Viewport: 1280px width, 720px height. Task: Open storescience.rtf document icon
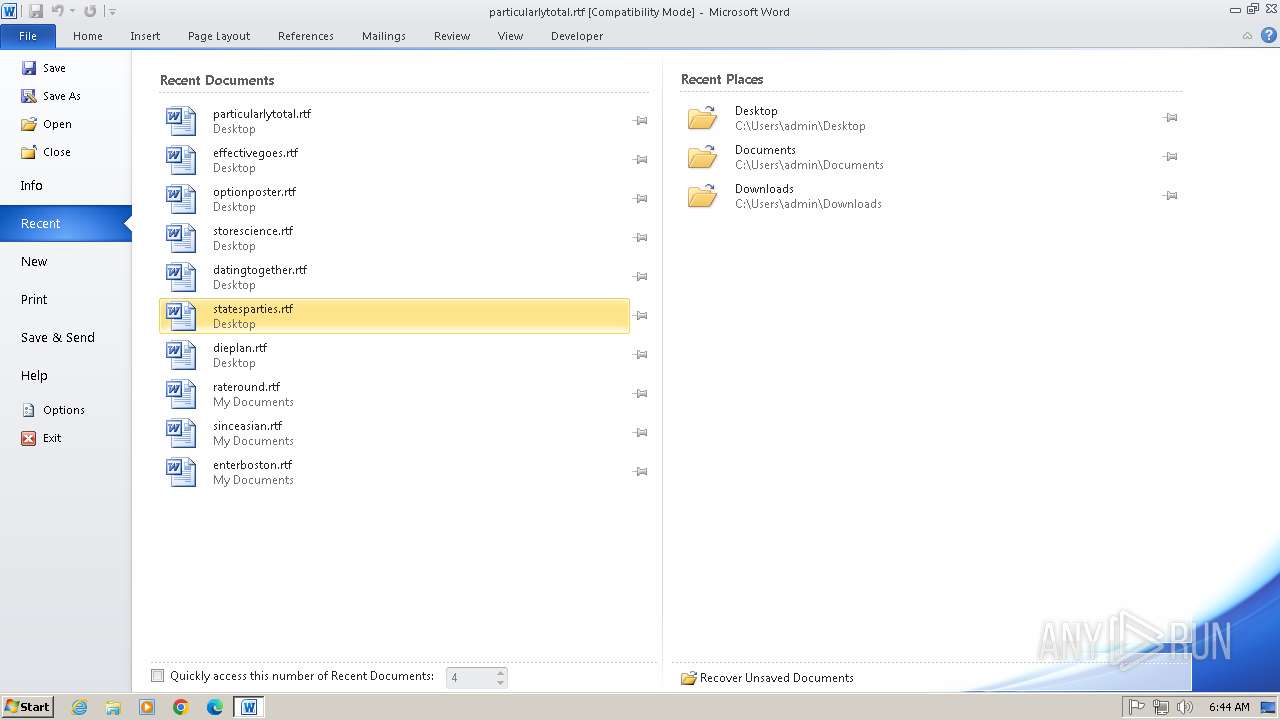[181, 238]
